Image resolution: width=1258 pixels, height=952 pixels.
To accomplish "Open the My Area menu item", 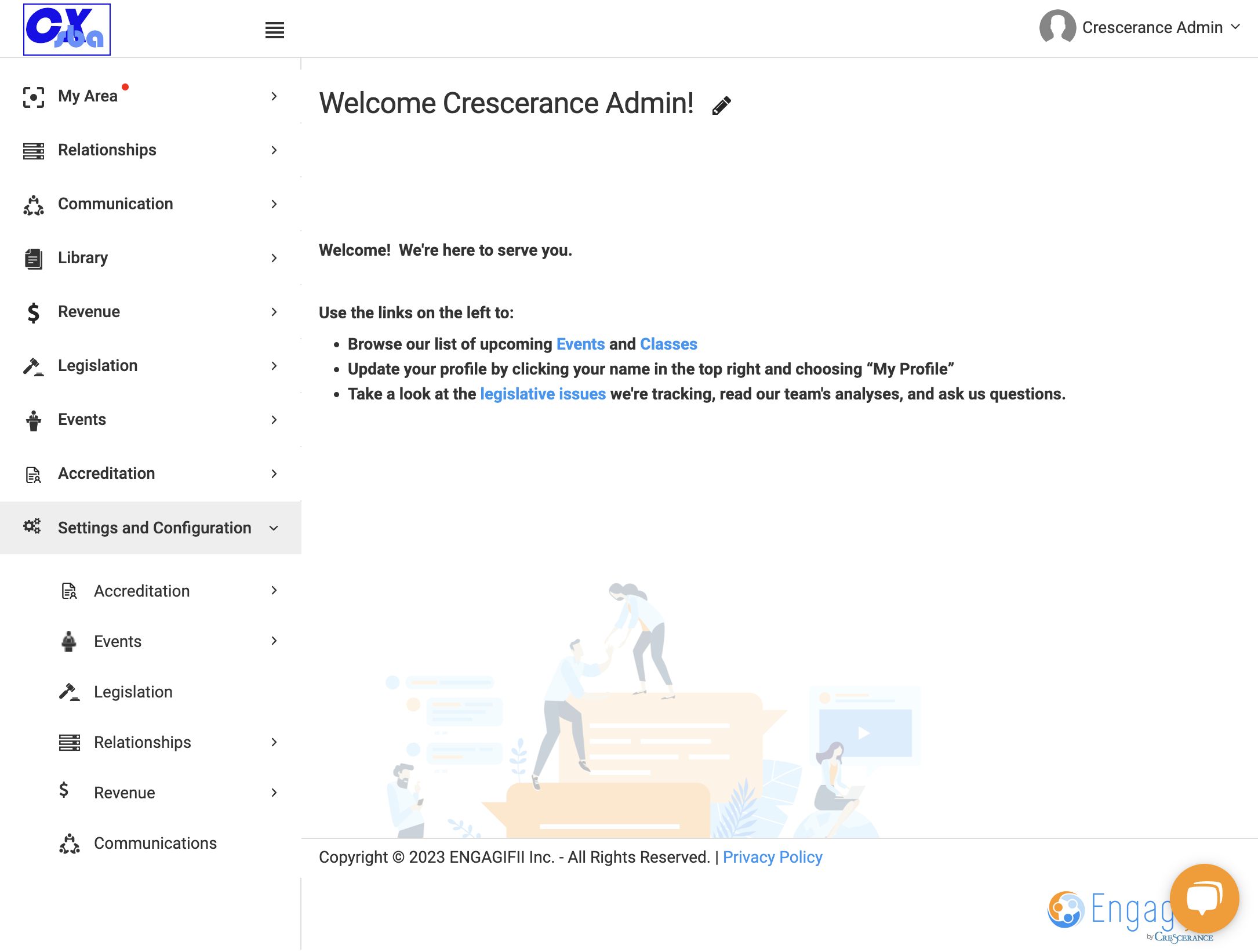I will (151, 96).
